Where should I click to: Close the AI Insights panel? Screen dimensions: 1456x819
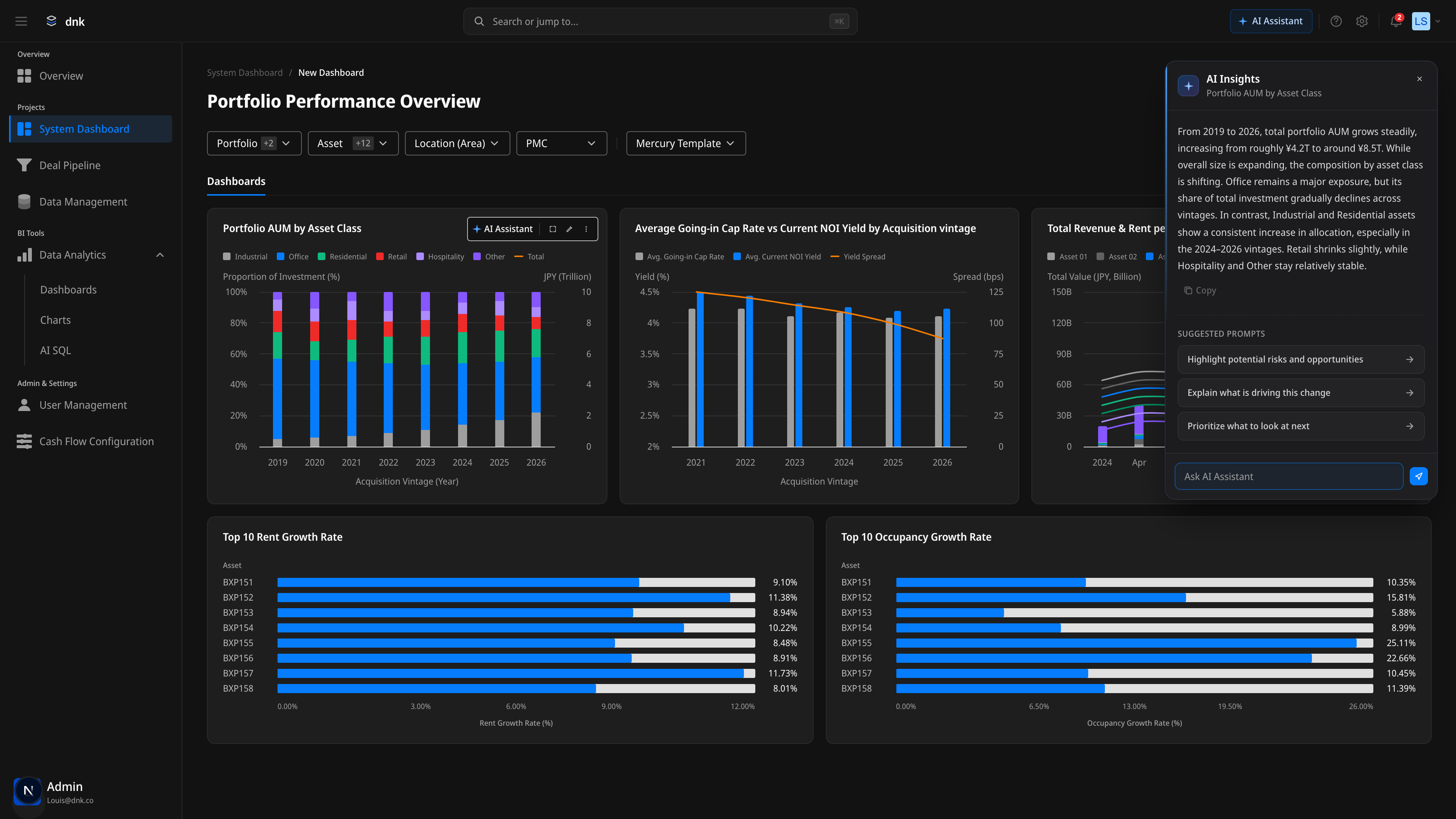[x=1419, y=79]
